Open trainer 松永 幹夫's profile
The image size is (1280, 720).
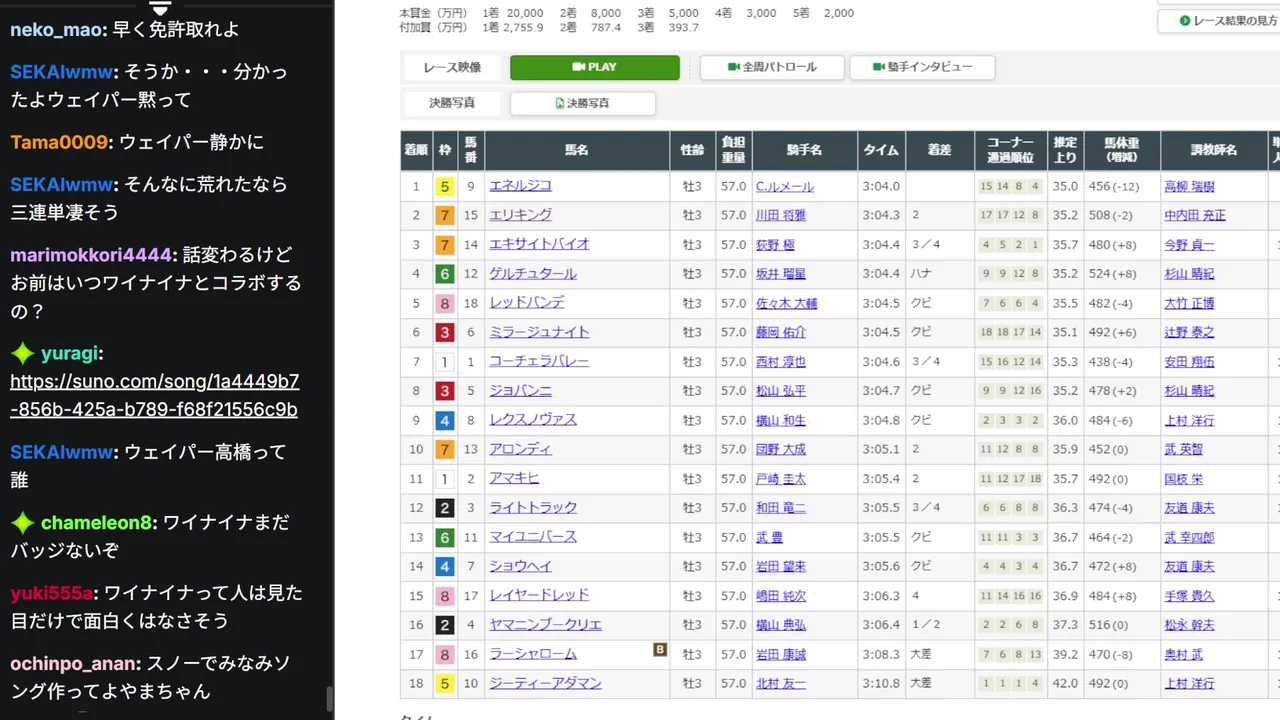click(x=1190, y=624)
